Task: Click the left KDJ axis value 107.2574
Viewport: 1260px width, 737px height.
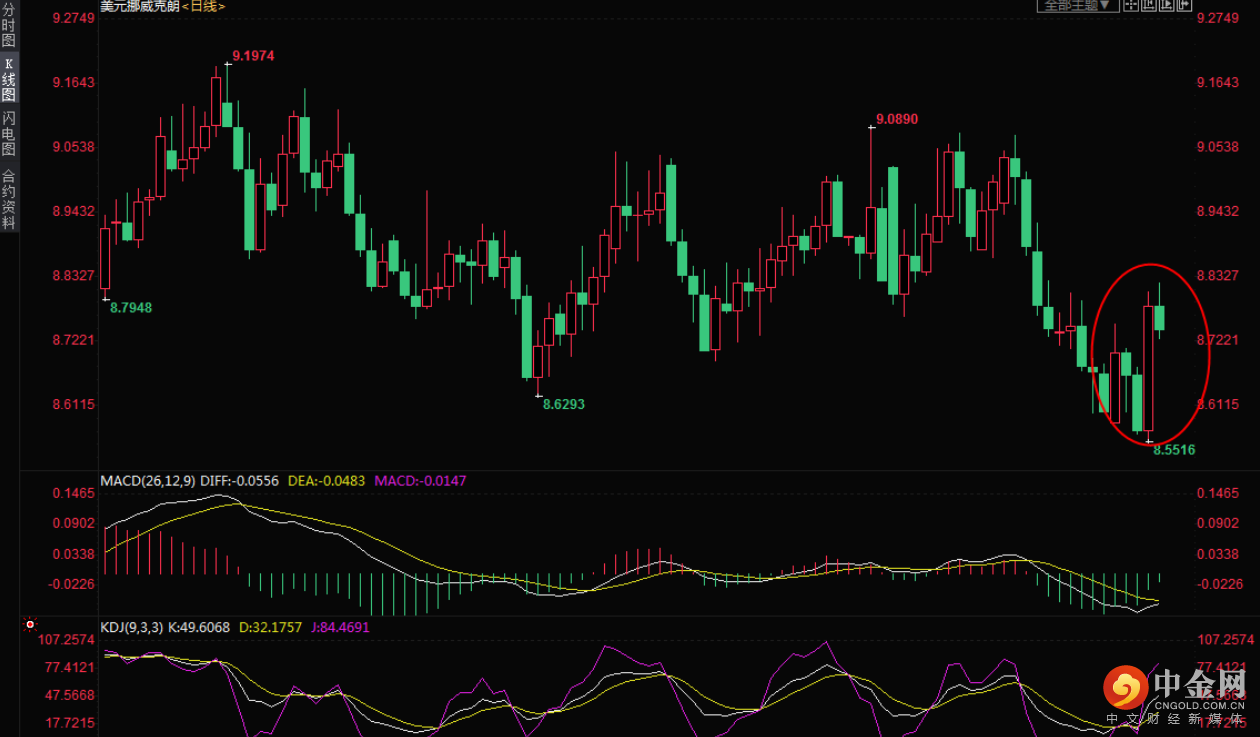Action: point(65,640)
